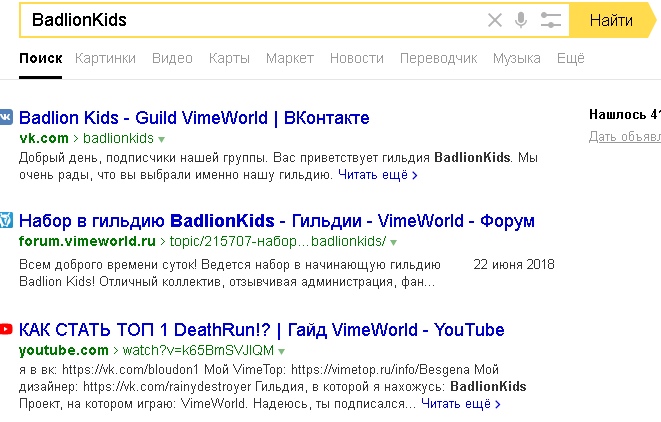
Task: Go to the Новости tab
Action: point(357,58)
